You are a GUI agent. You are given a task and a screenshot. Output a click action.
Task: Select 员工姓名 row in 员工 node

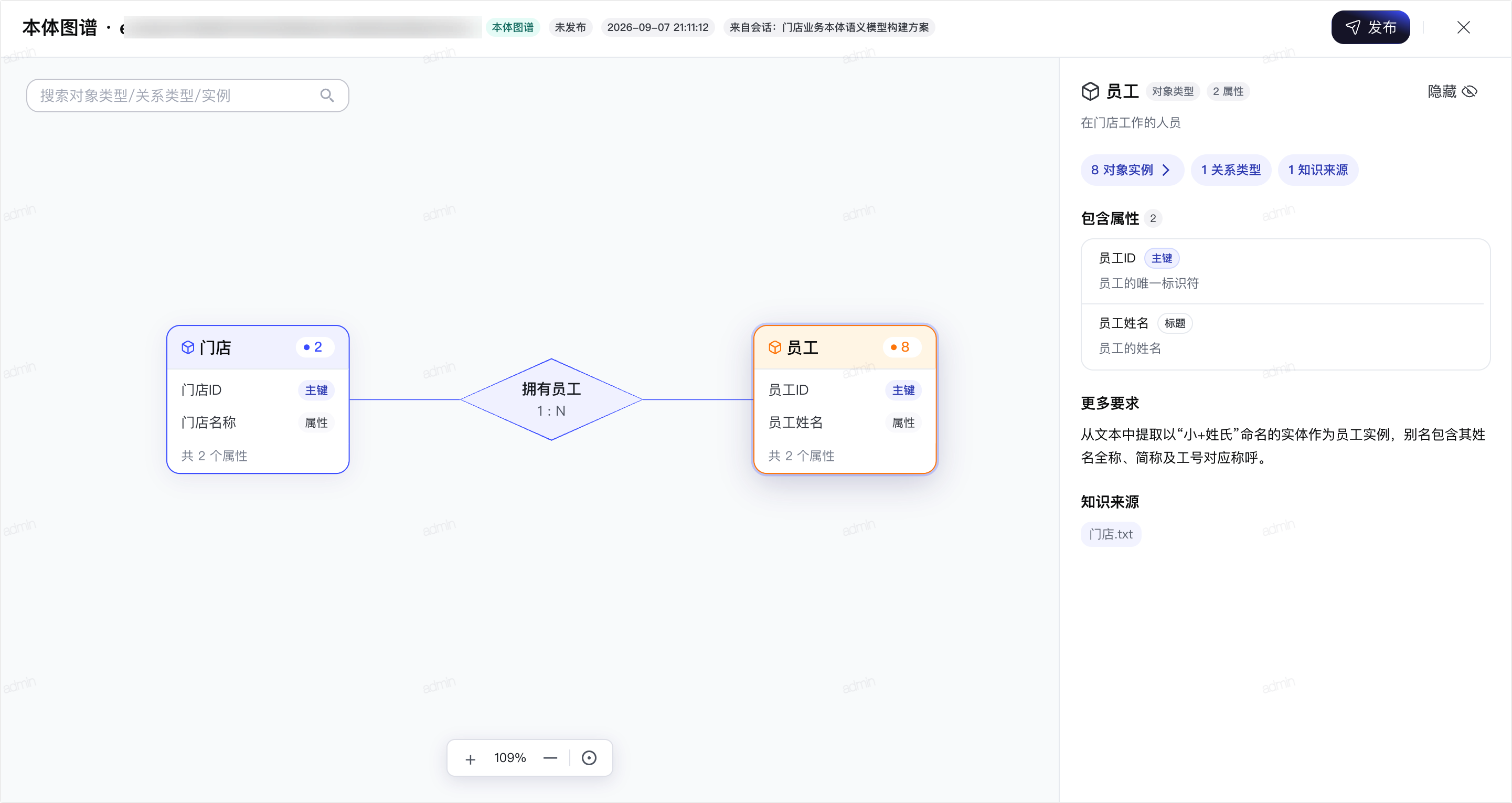pyautogui.click(x=845, y=422)
